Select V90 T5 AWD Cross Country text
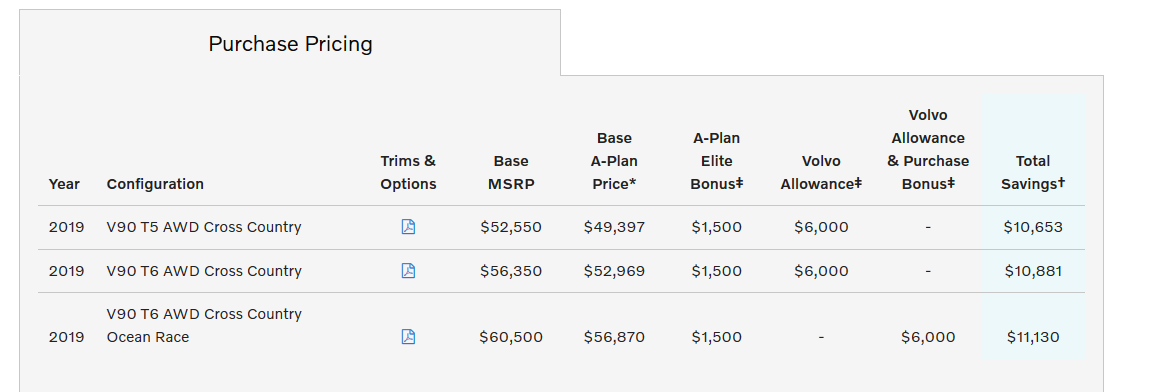This screenshot has height=392, width=1176. (x=204, y=227)
